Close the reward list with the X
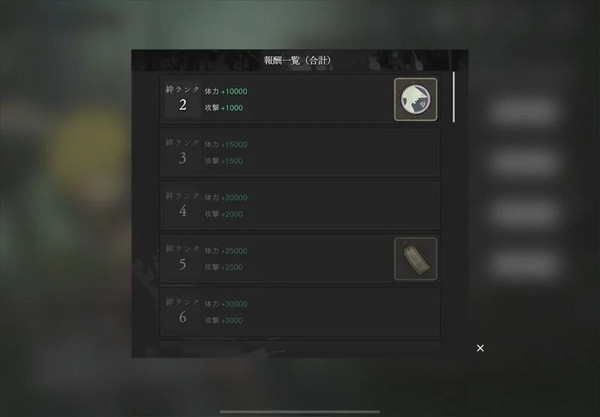The image size is (600, 417). pyautogui.click(x=480, y=348)
